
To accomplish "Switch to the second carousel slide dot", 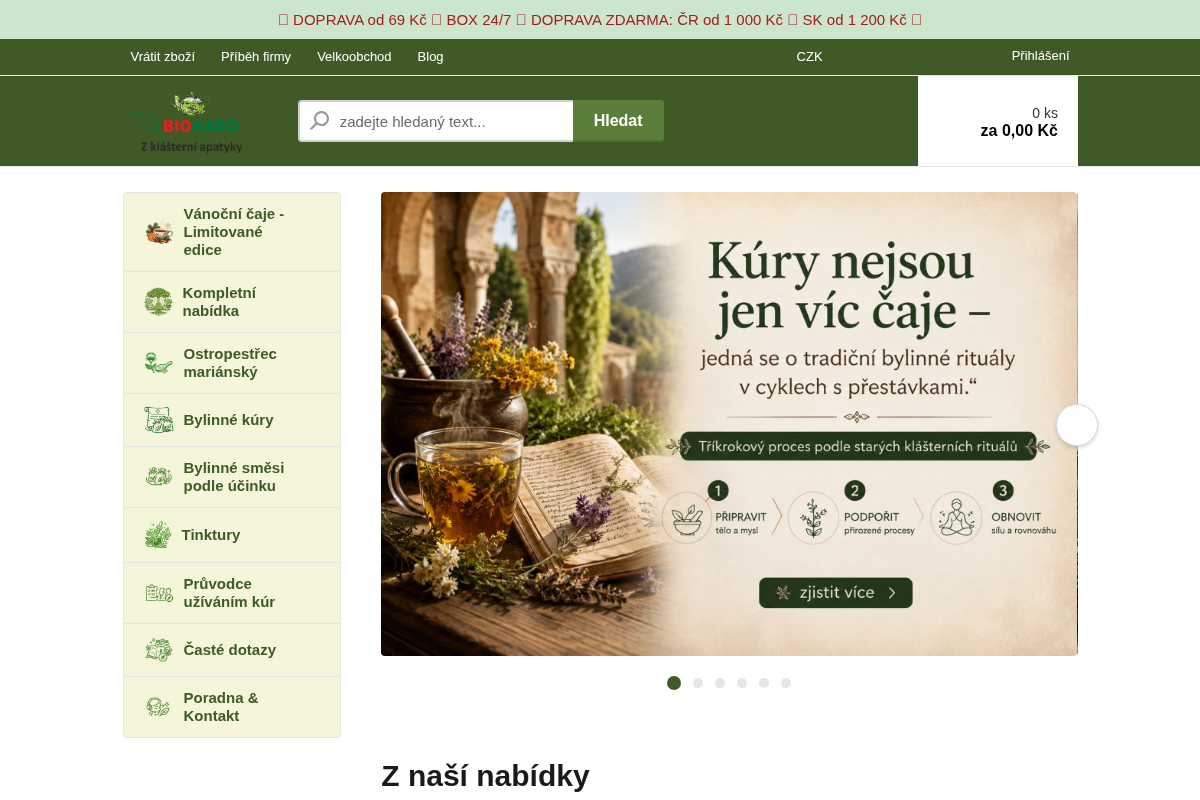I will click(698, 683).
